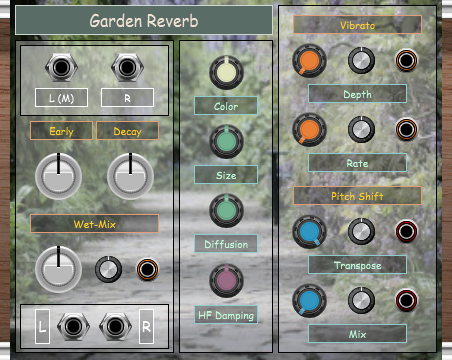
Task: Click the large Early knob
Action: [58, 177]
